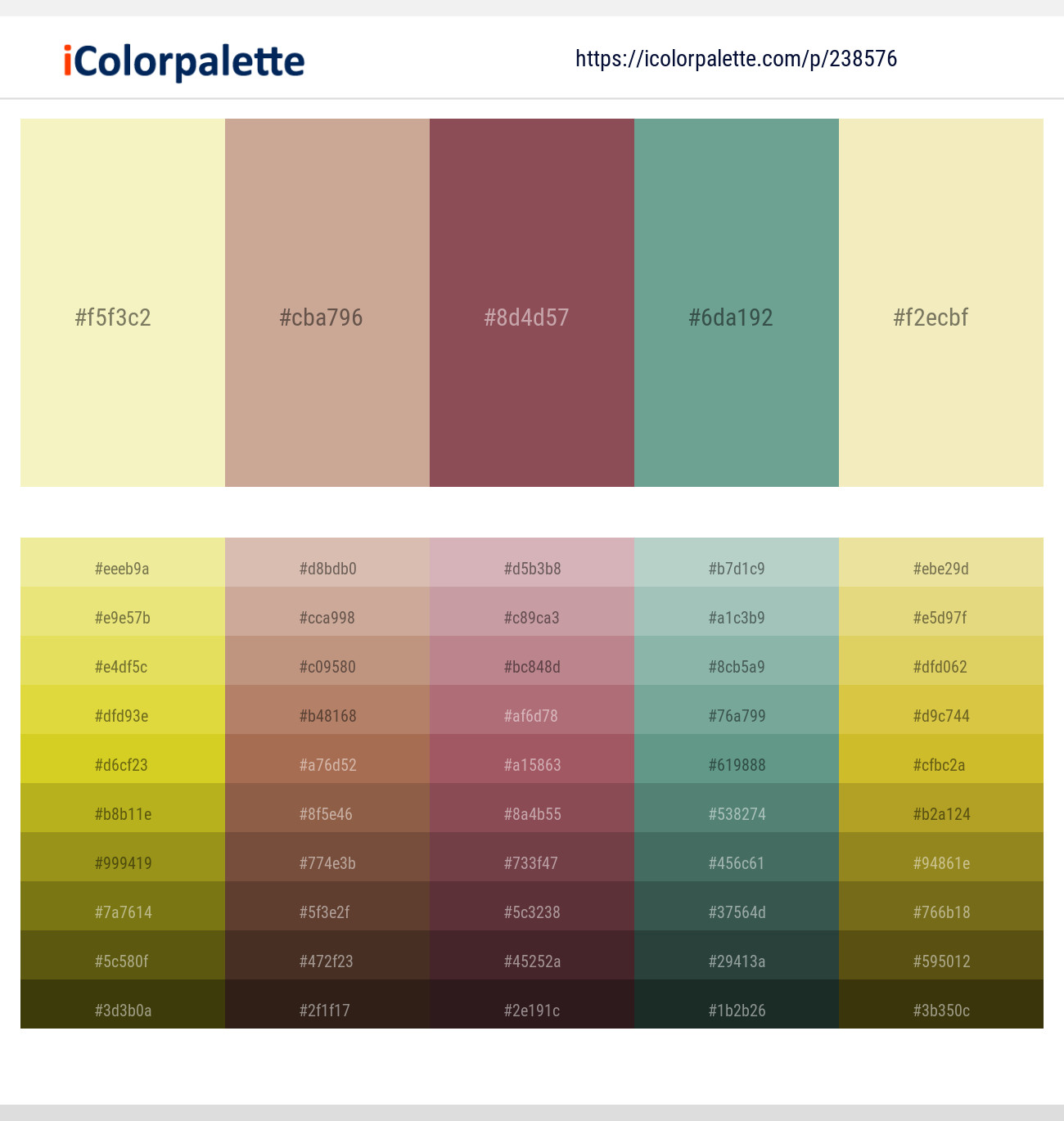Click the #29413a dark green swatch
1064x1121 pixels.
(736, 961)
